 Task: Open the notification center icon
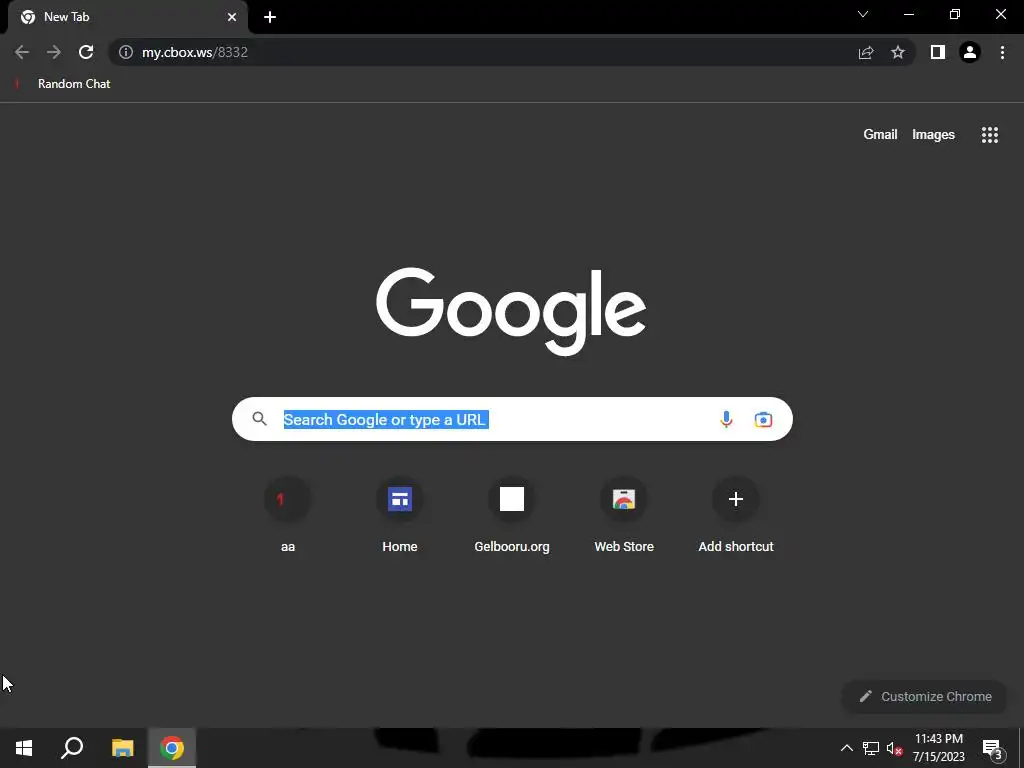point(992,748)
